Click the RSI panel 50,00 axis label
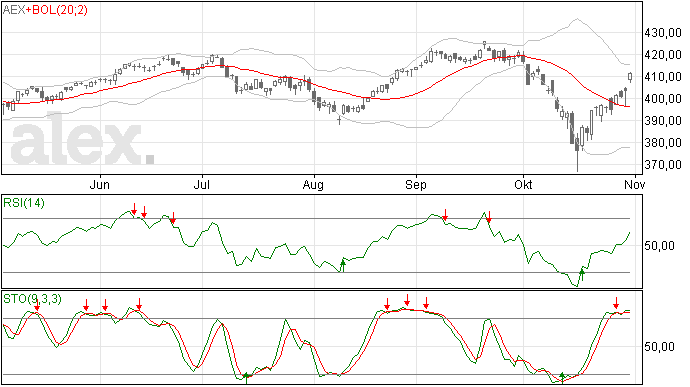 (659, 246)
